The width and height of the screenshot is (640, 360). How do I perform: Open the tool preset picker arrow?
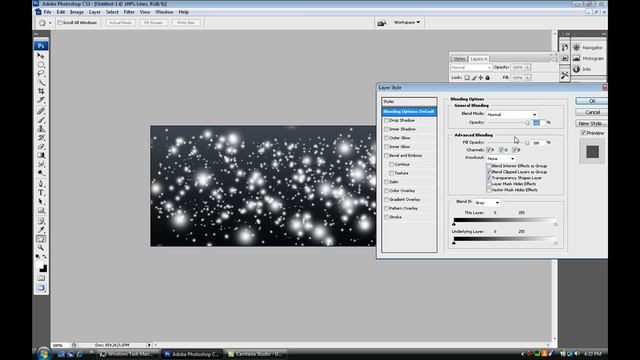50,23
